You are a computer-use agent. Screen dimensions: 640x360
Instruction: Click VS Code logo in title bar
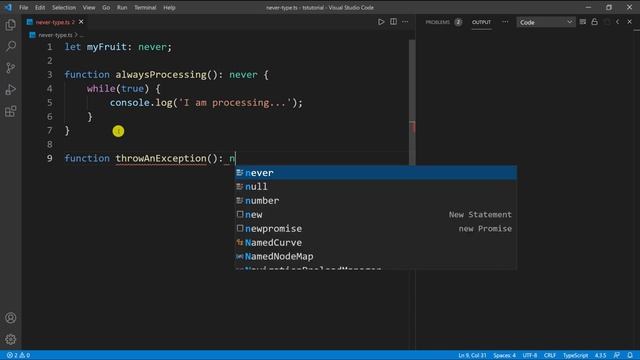point(8,7)
